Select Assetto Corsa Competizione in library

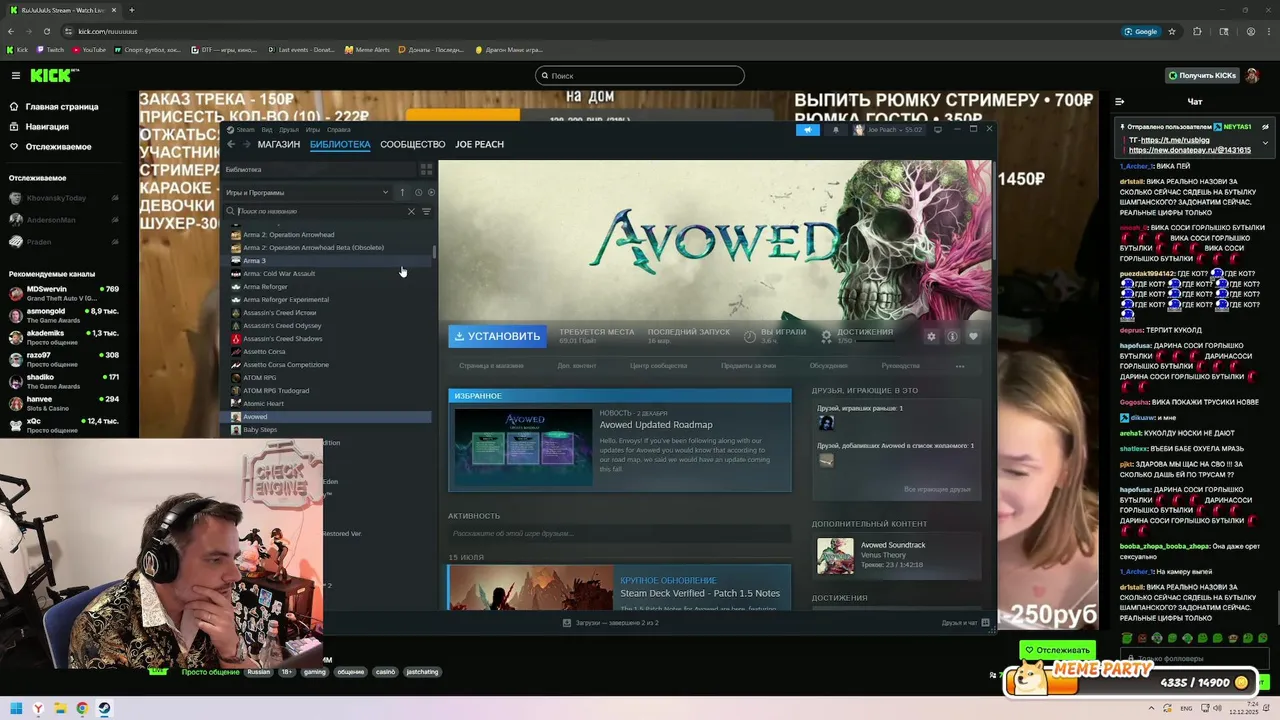tap(325, 364)
